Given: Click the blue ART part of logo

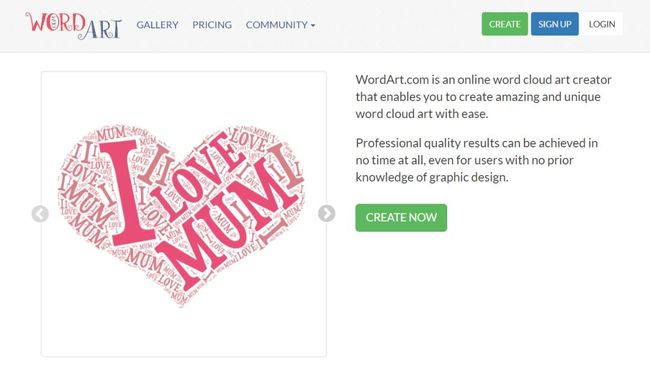Looking at the screenshot, I should [99, 29].
